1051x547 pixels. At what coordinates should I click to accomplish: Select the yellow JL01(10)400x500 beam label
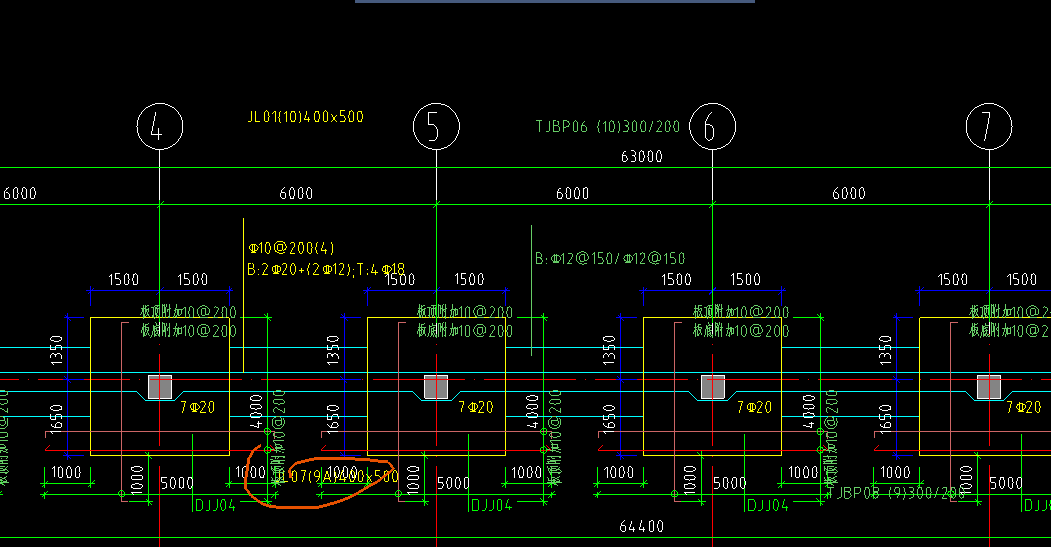tap(306, 117)
